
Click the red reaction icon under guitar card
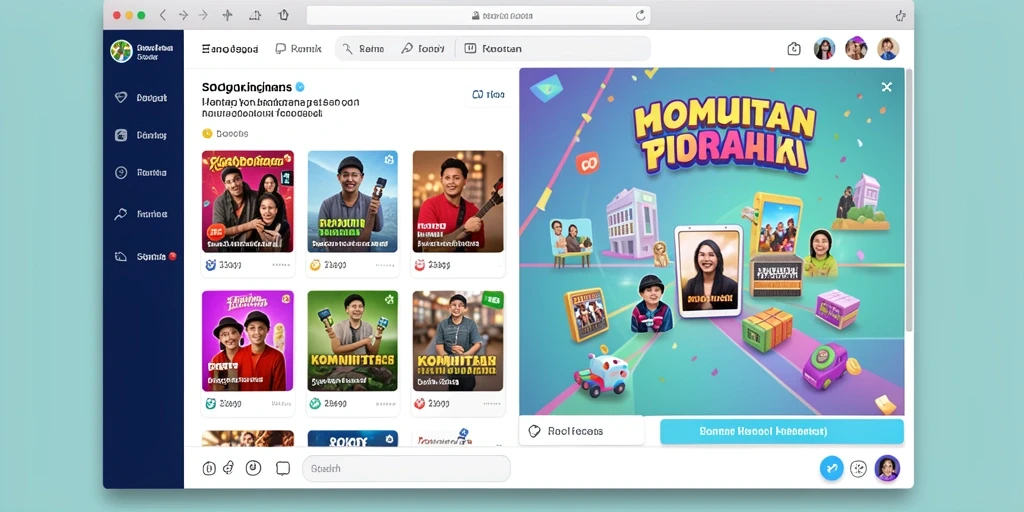[420, 265]
